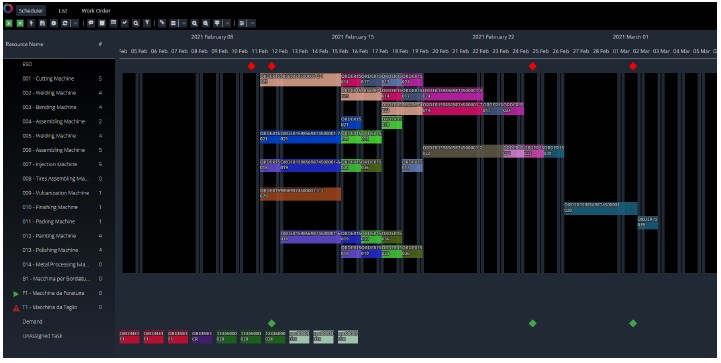
Task: Open the last dropdown arrow in toolbar
Action: coord(252,23)
